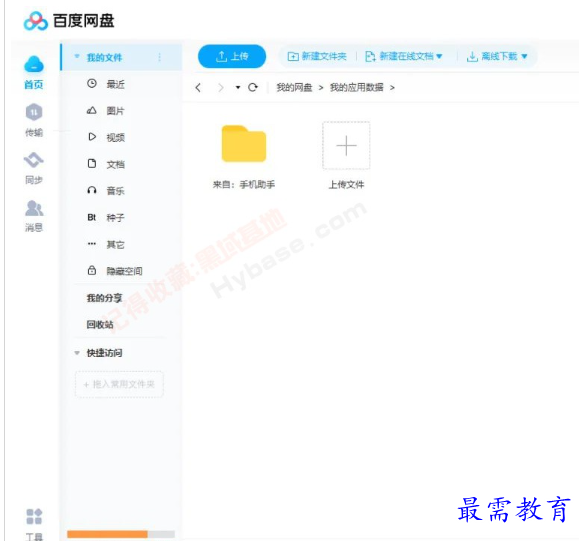The image size is (579, 541).
Task: Collapse the 我的文件 tree arrow
Action: pyautogui.click(x=77, y=57)
